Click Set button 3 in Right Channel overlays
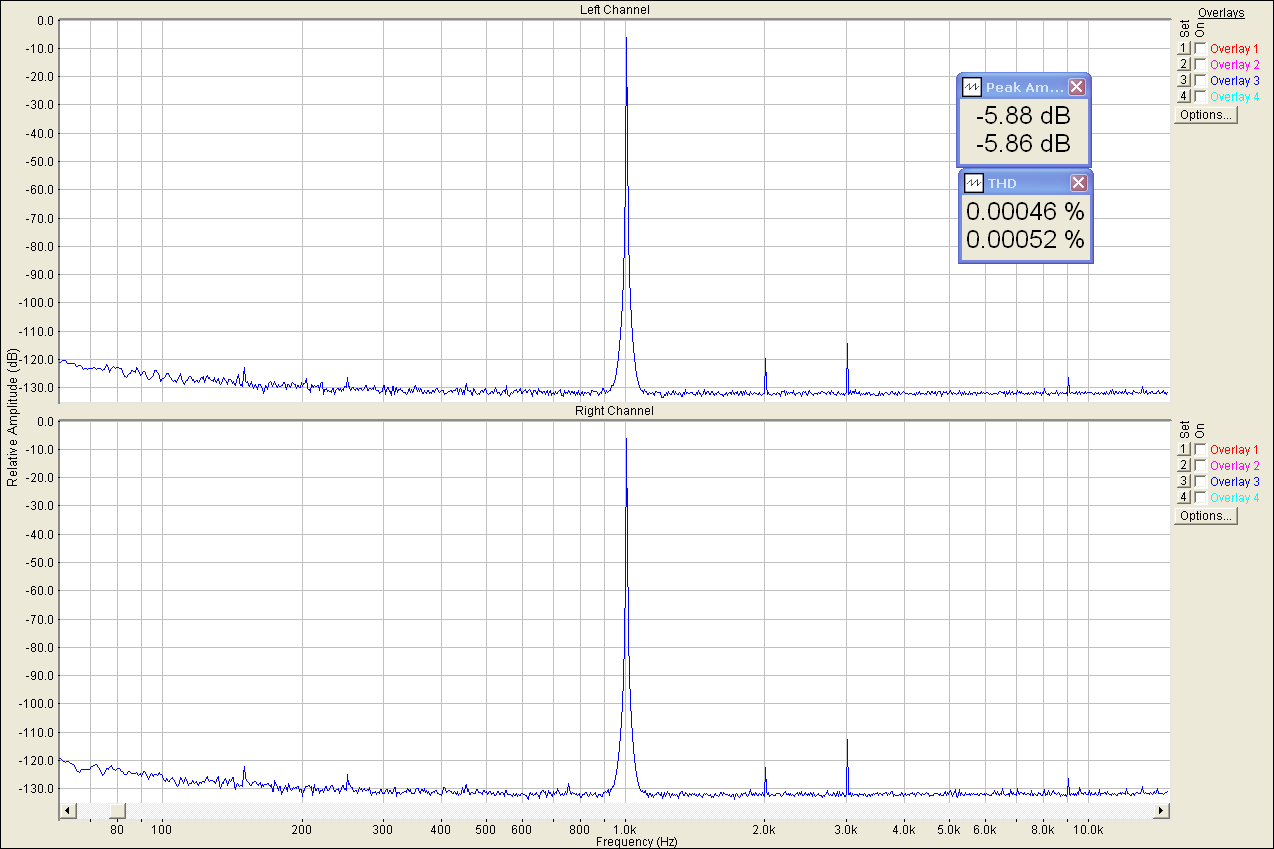Screen dimensions: 1274x849 (1184, 481)
